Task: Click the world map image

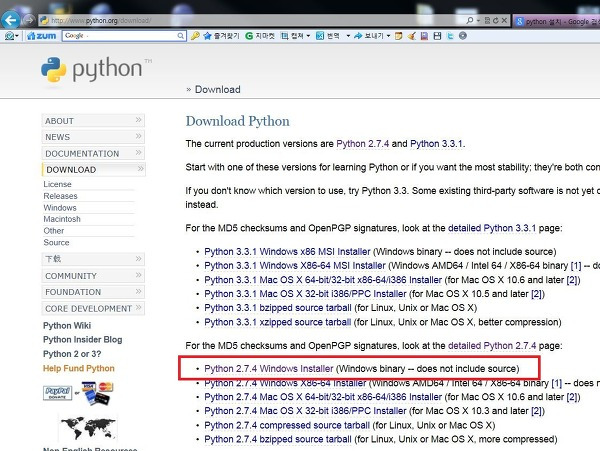Action: 88,427
